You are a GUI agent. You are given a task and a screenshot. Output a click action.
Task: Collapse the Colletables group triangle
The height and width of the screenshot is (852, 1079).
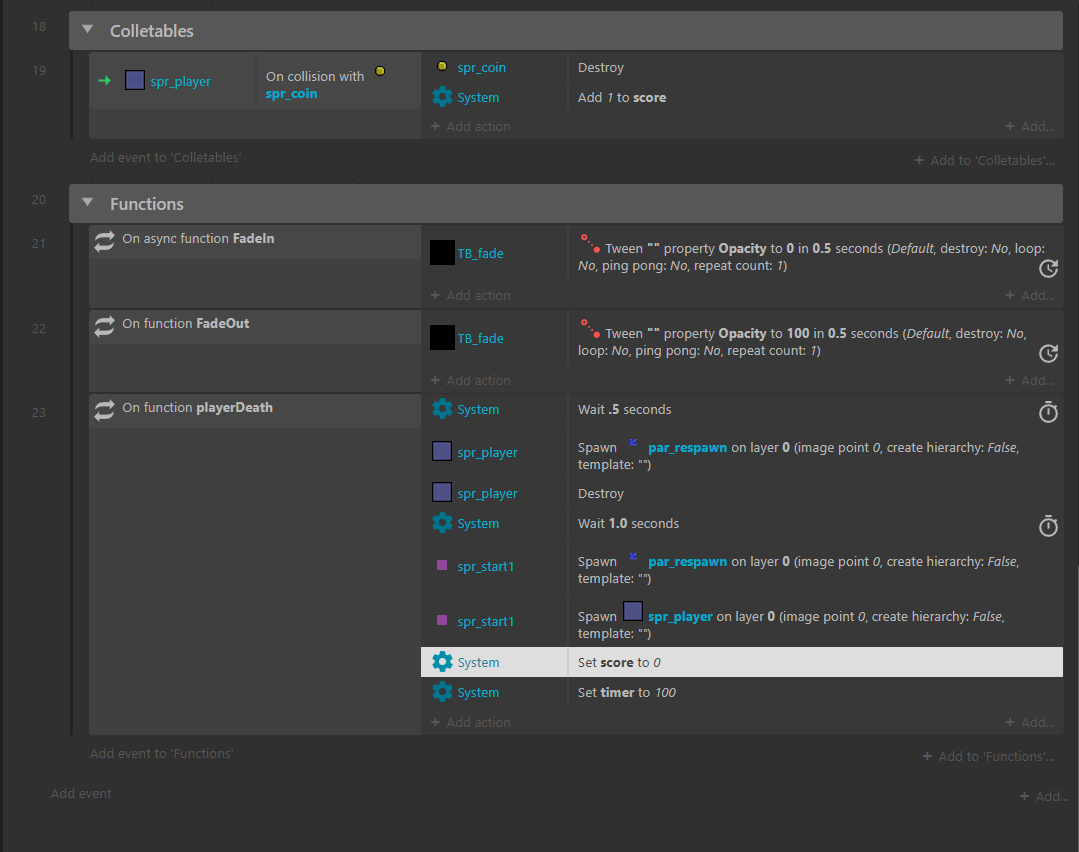(x=87, y=30)
